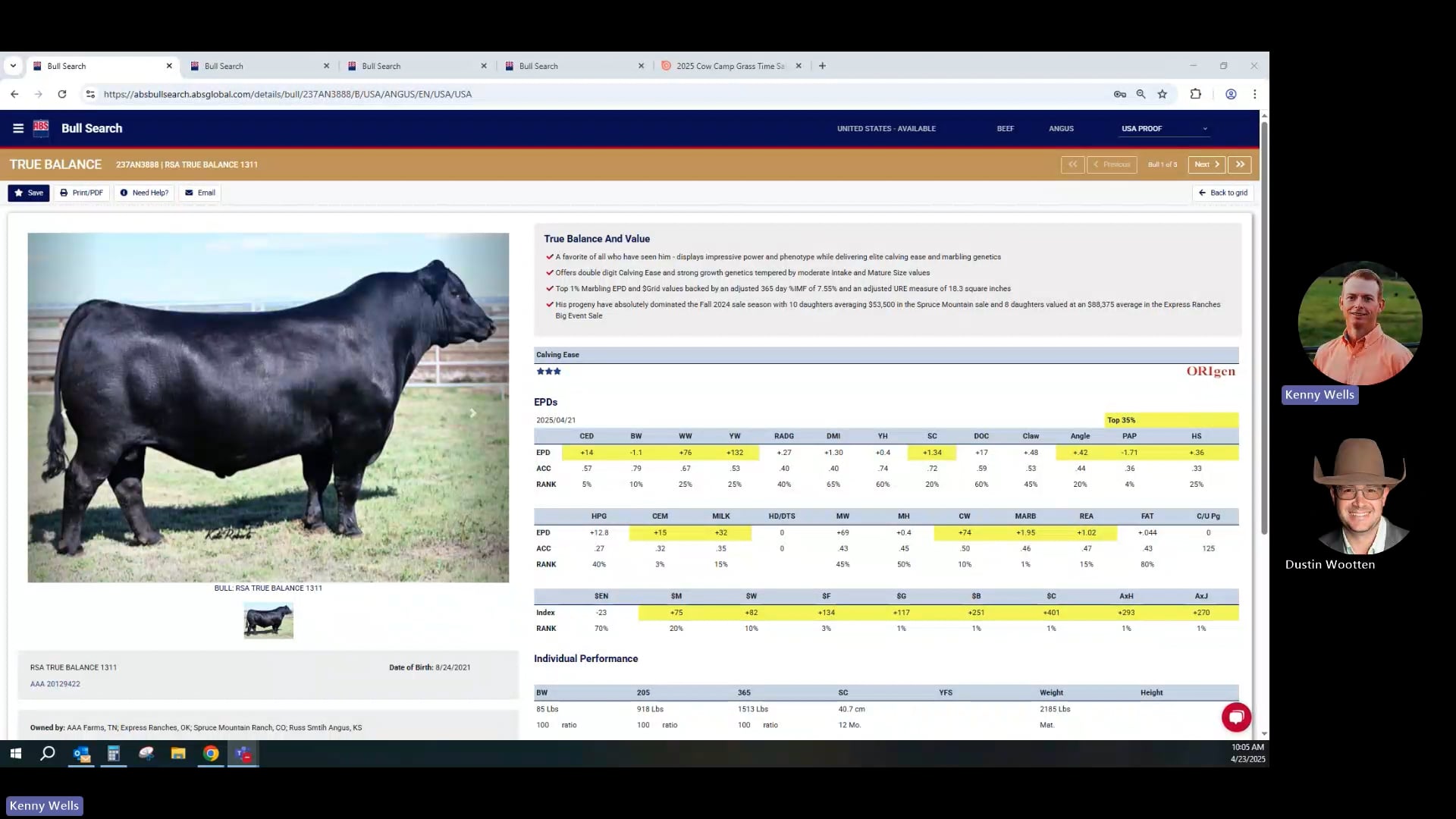Open the Bull Search hamburger menu
This screenshot has width=1456, height=819.
17,128
